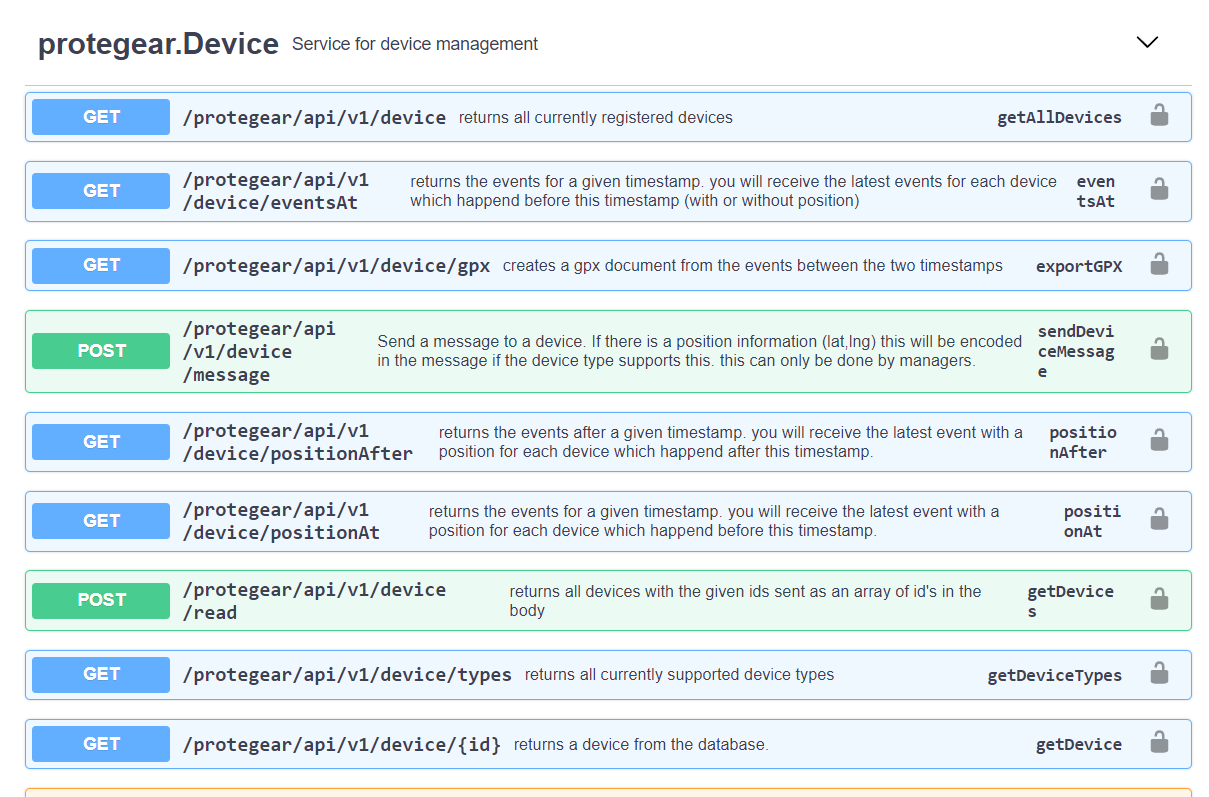Click the /device/eventsAt path link

tap(275, 191)
